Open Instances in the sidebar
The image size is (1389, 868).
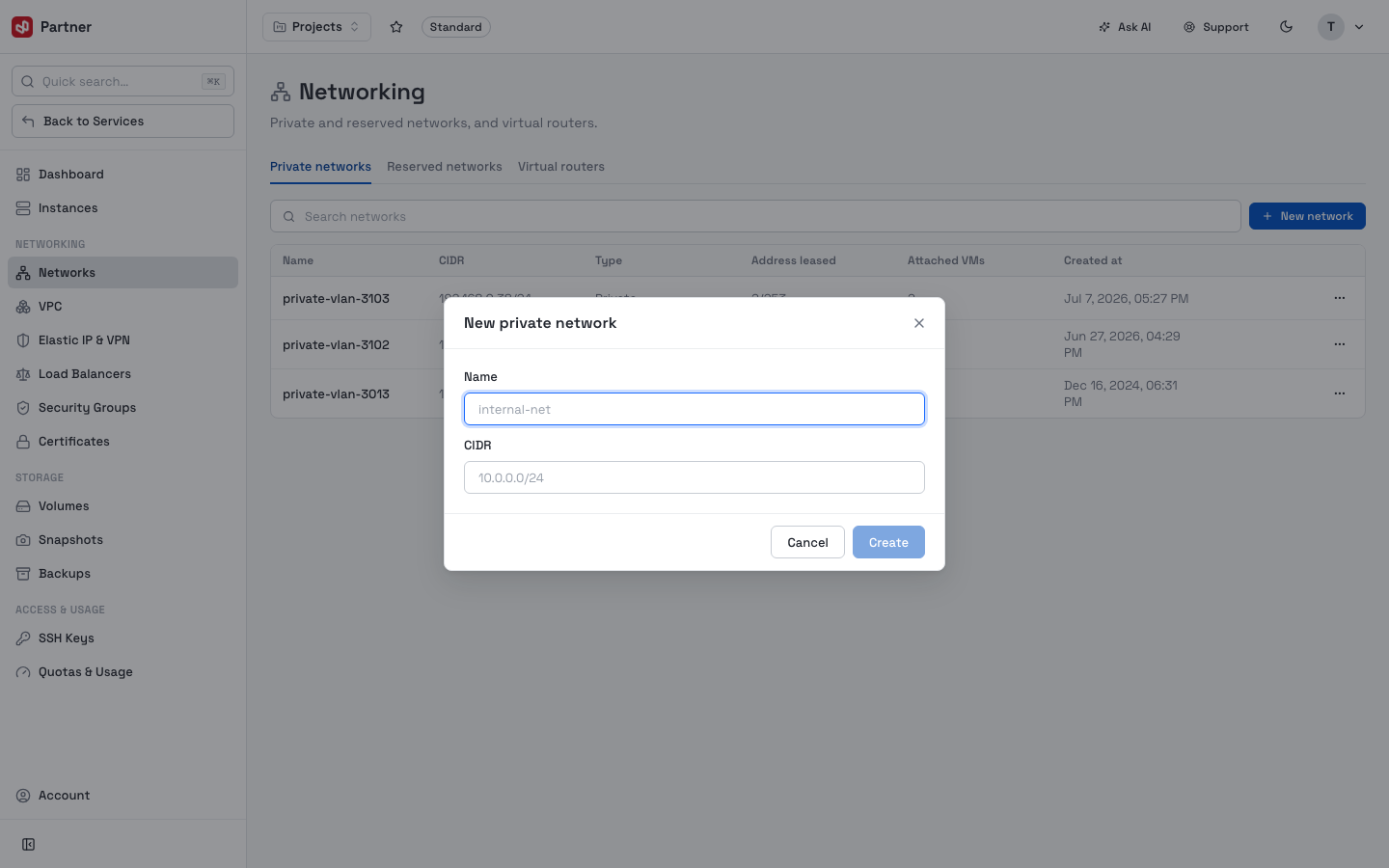(123, 208)
